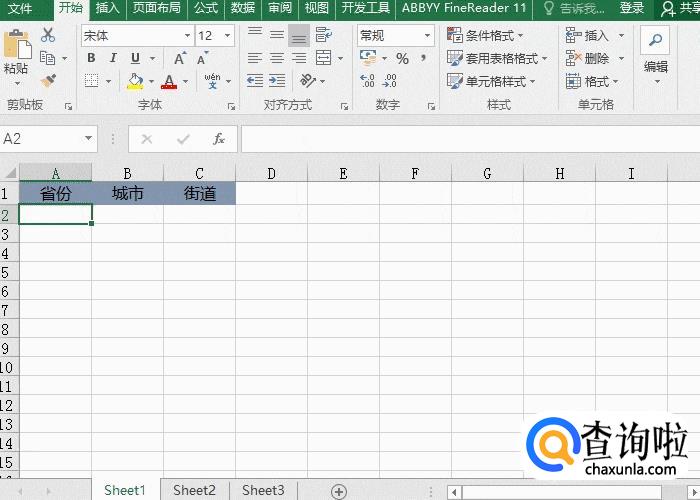700x500 pixels.
Task: Apply Percent Style number format
Action: click(402, 58)
